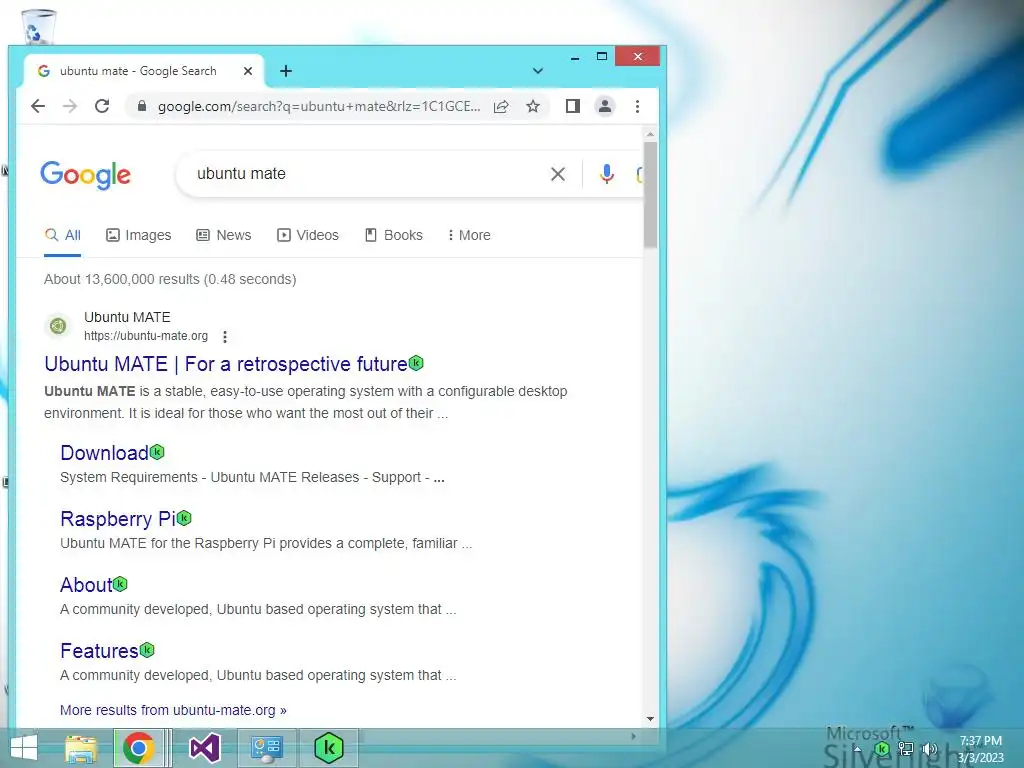Open a new browser tab
This screenshot has width=1024, height=768.
[x=286, y=71]
